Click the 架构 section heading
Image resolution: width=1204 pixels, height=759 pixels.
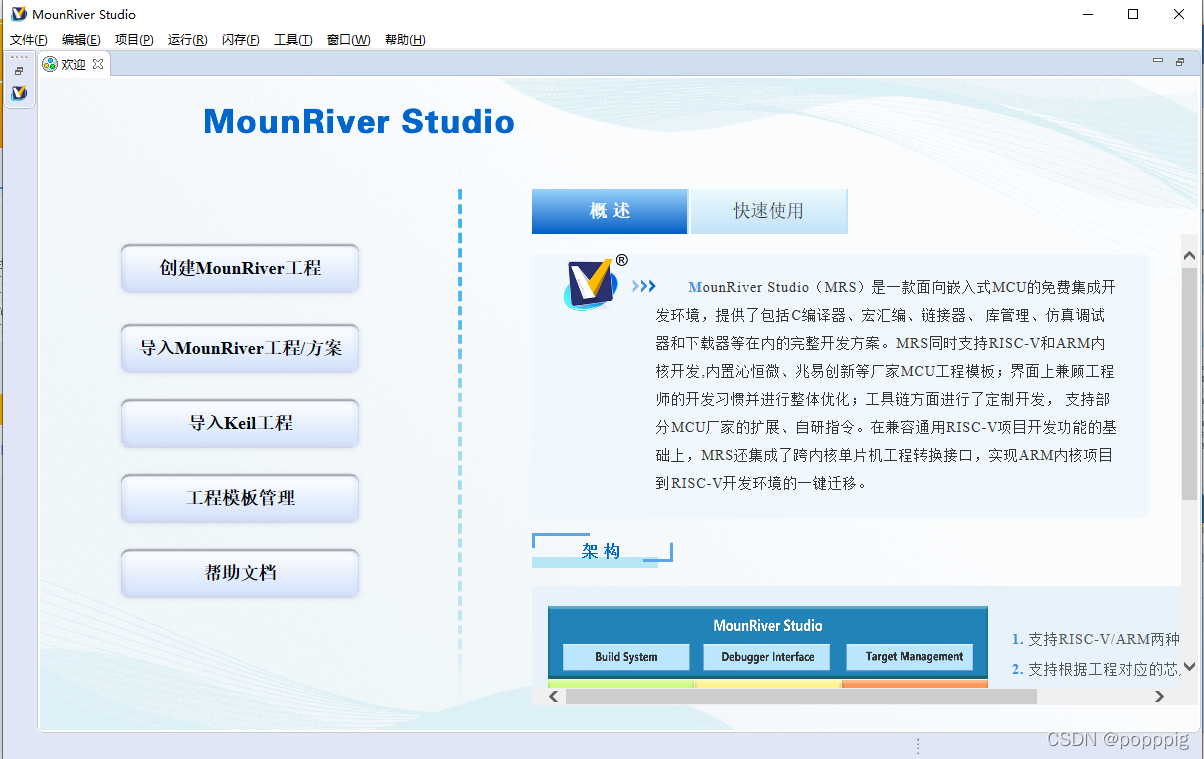(x=601, y=551)
